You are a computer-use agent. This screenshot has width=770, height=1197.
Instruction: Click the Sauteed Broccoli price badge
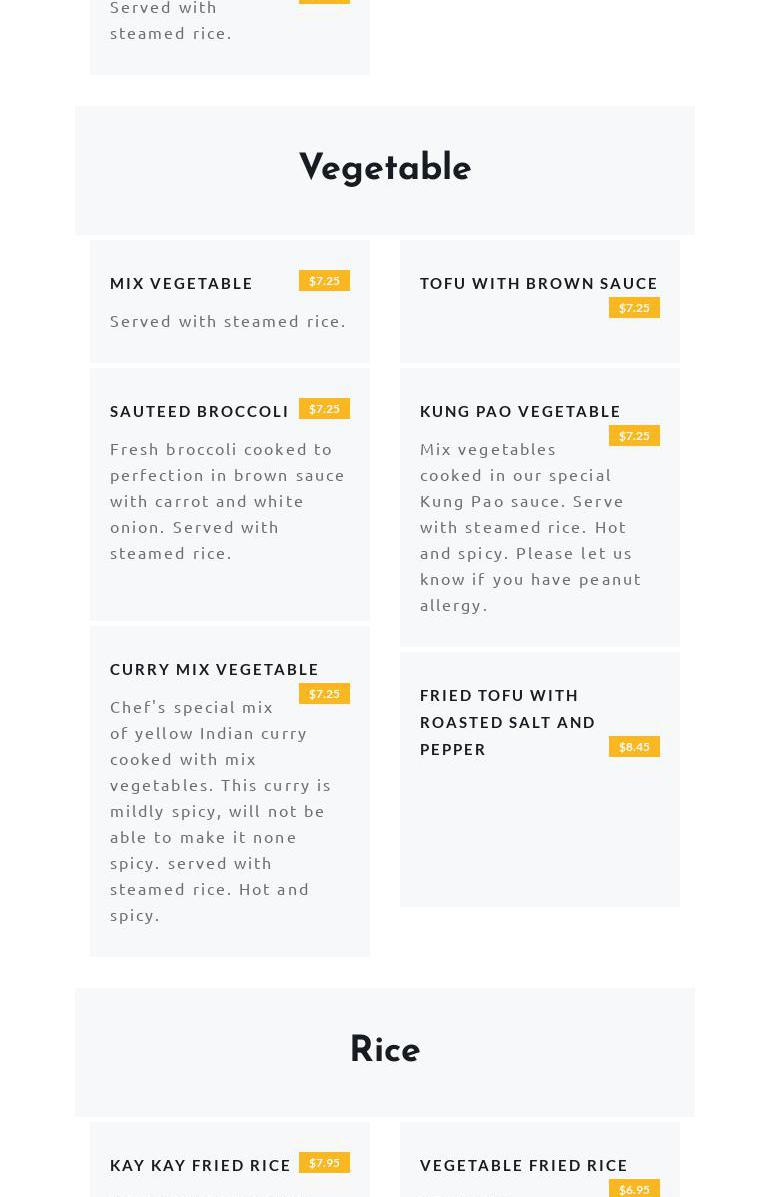coord(324,409)
